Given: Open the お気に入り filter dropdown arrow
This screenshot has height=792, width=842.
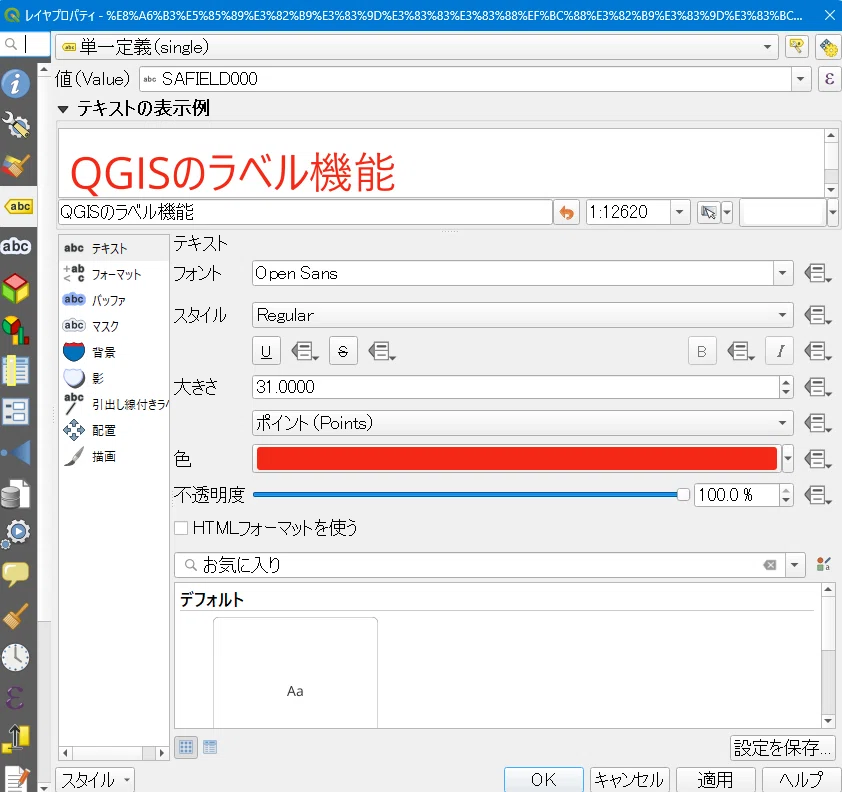Looking at the screenshot, I should 795,565.
